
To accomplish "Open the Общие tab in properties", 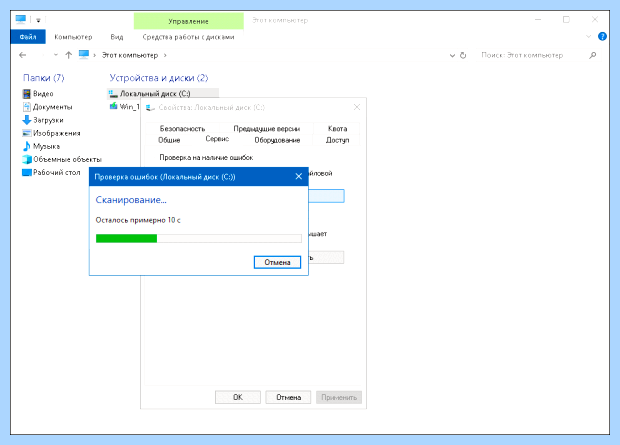I will click(x=169, y=140).
